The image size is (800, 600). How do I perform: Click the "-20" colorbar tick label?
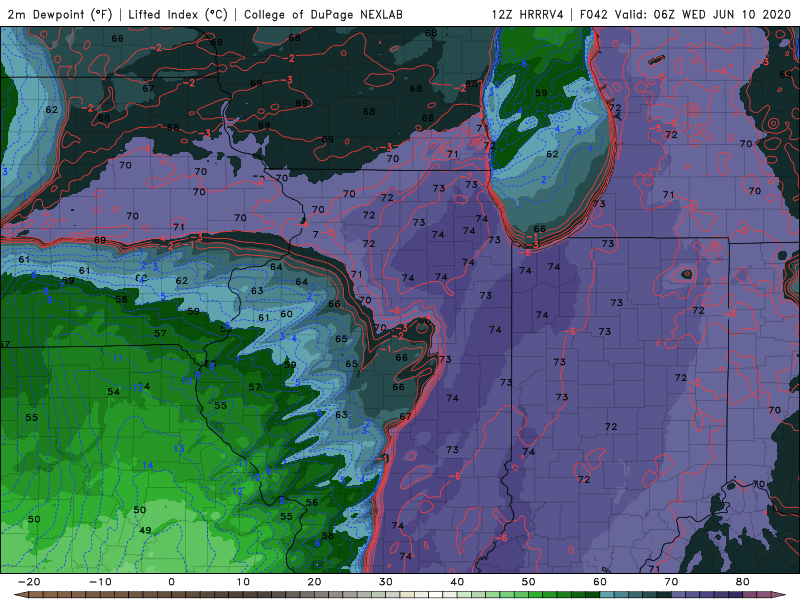(29, 582)
